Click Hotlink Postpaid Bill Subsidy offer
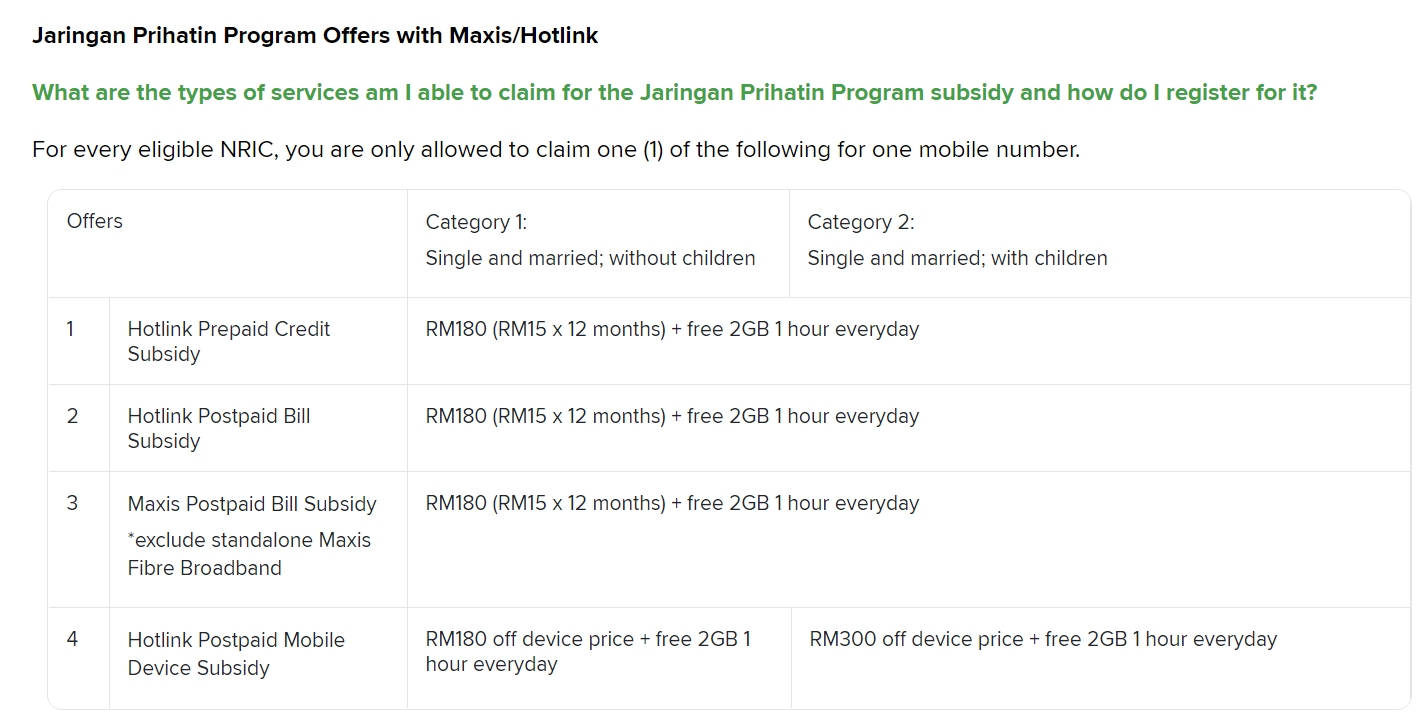 tap(219, 428)
